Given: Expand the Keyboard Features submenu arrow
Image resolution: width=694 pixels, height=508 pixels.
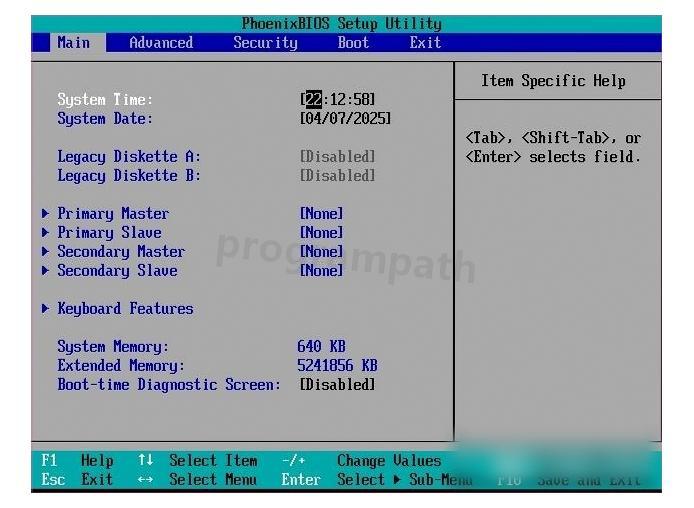Looking at the screenshot, I should [x=46, y=309].
